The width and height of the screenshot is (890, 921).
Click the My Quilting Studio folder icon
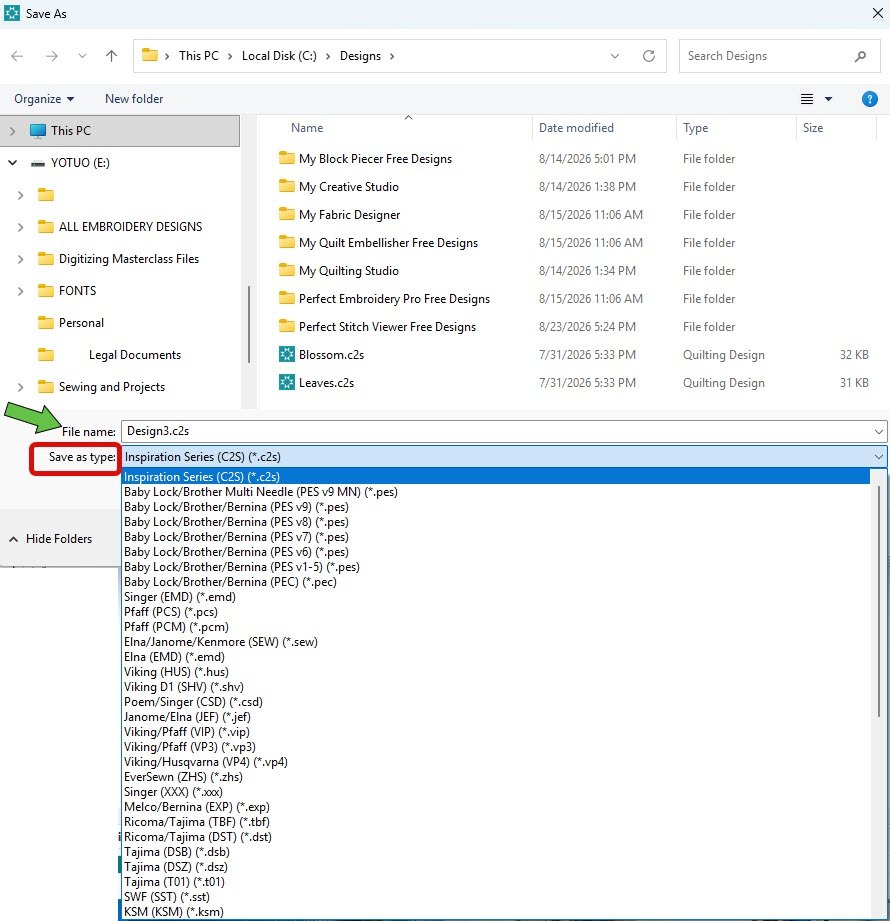pyautogui.click(x=287, y=270)
